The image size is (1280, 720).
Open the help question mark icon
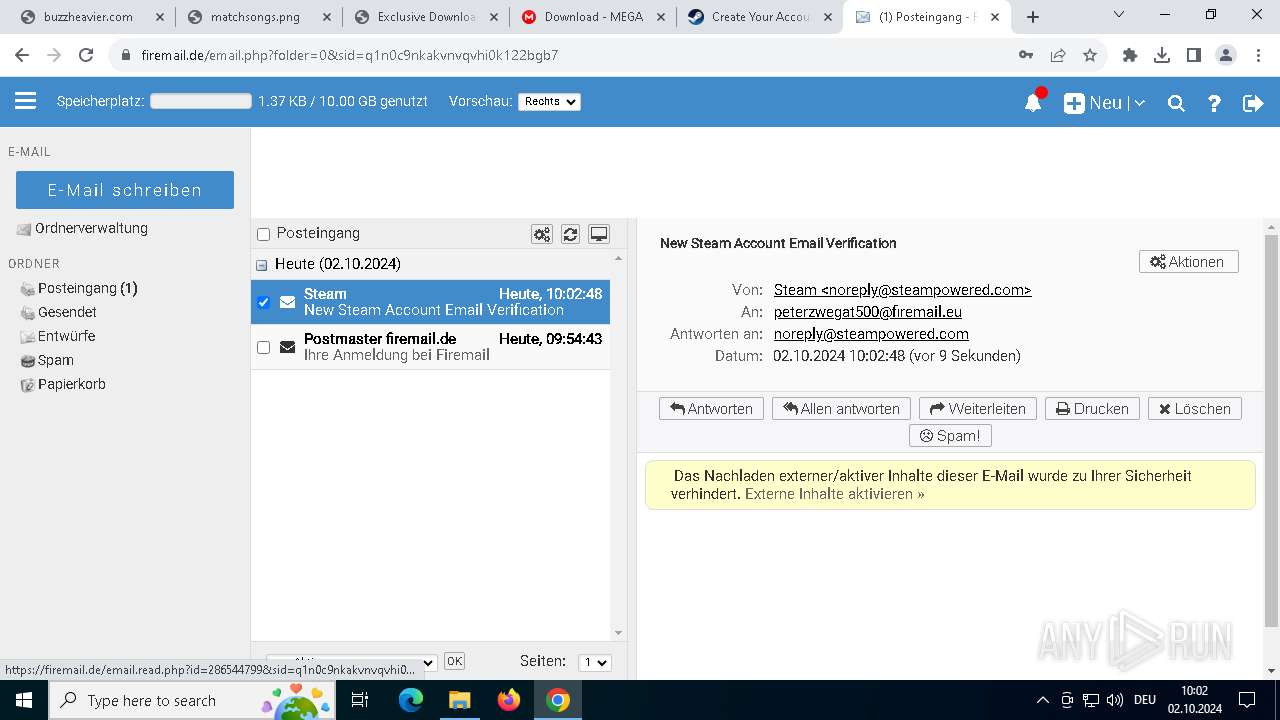pos(1214,103)
